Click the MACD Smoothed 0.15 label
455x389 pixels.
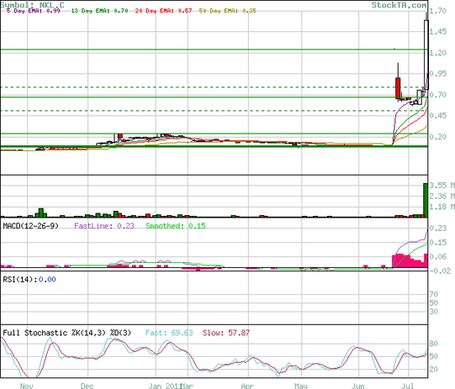[x=176, y=226]
